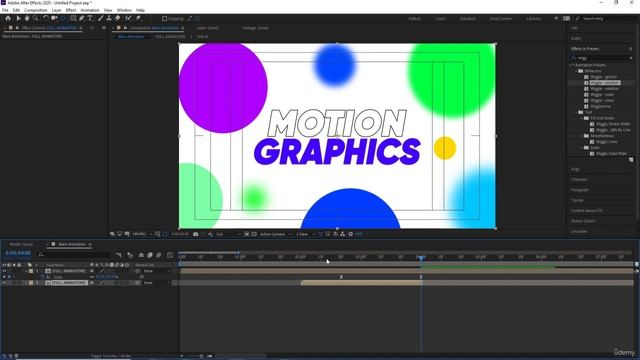
Task: Open the 1 View layout dropdown
Action: (x=305, y=234)
